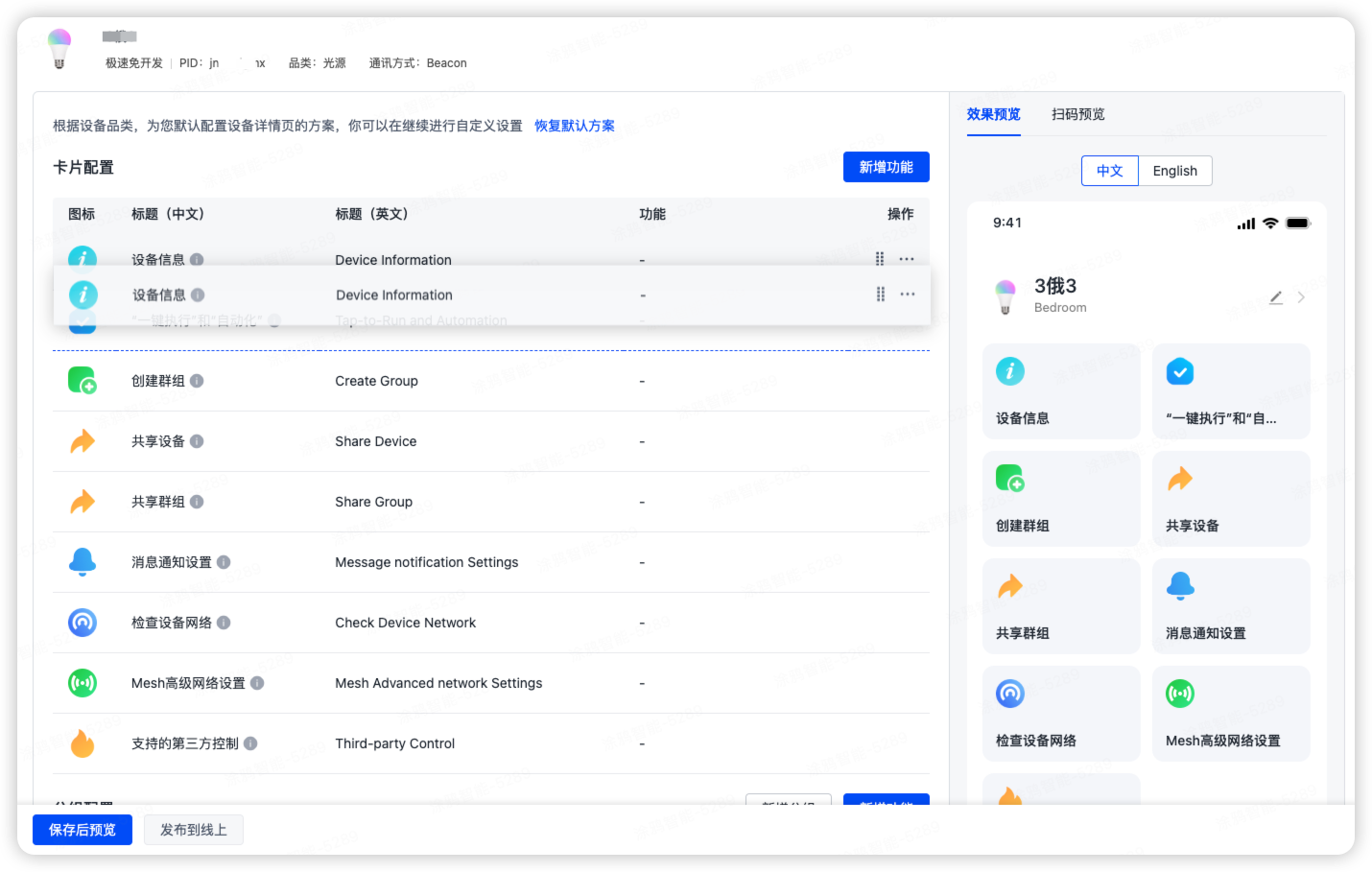Click the light bulb product icon in header
Viewport: 1372px width, 872px height.
click(x=59, y=48)
